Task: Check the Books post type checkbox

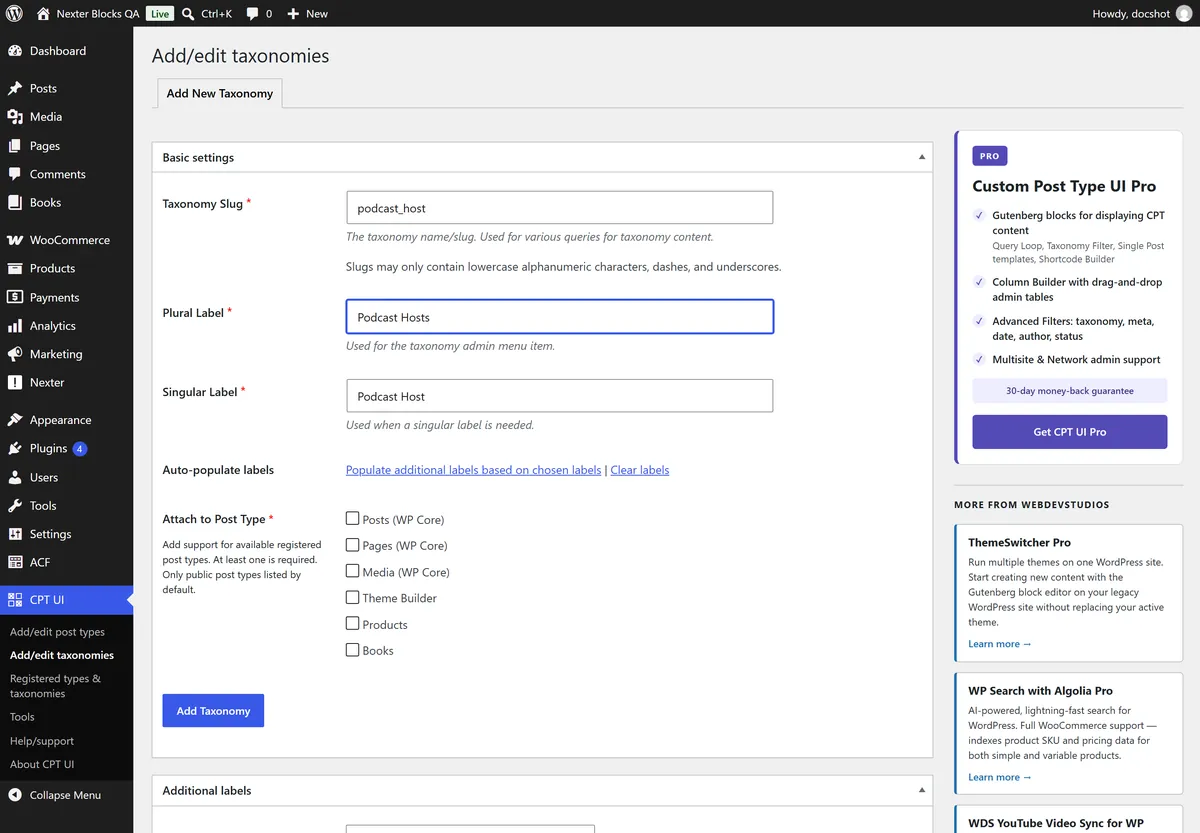Action: tap(352, 649)
